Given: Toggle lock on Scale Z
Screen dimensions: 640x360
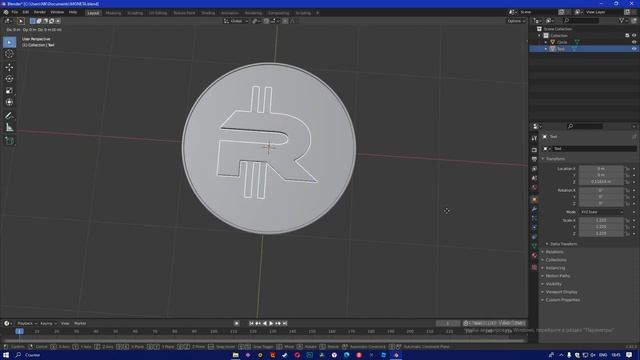Looking at the screenshot, I should point(627,233).
